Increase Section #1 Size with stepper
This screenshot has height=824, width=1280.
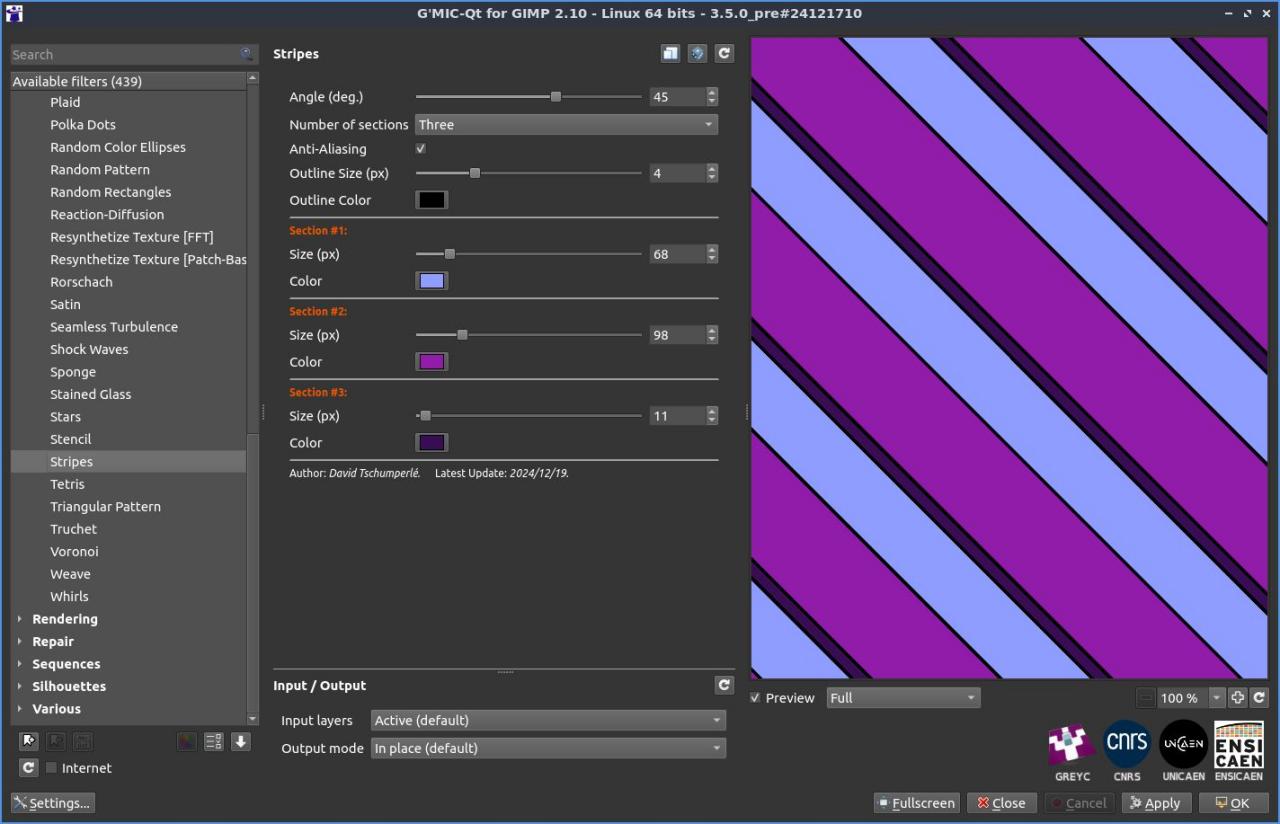click(x=712, y=250)
